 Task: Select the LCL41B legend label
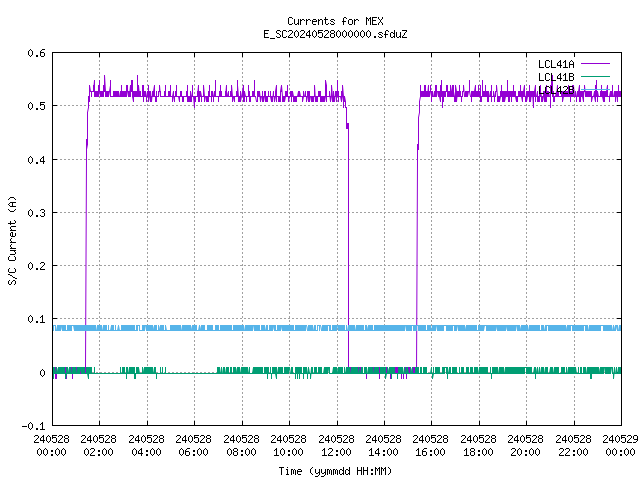coord(556,77)
